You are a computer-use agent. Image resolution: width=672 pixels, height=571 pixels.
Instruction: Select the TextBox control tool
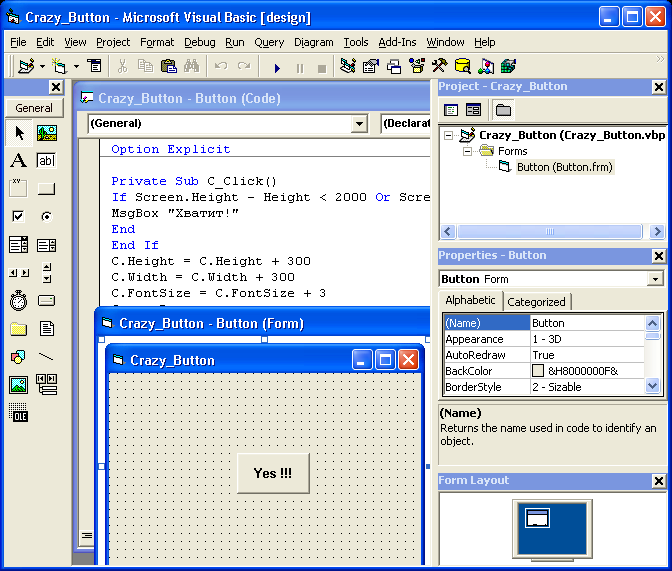pos(46,161)
